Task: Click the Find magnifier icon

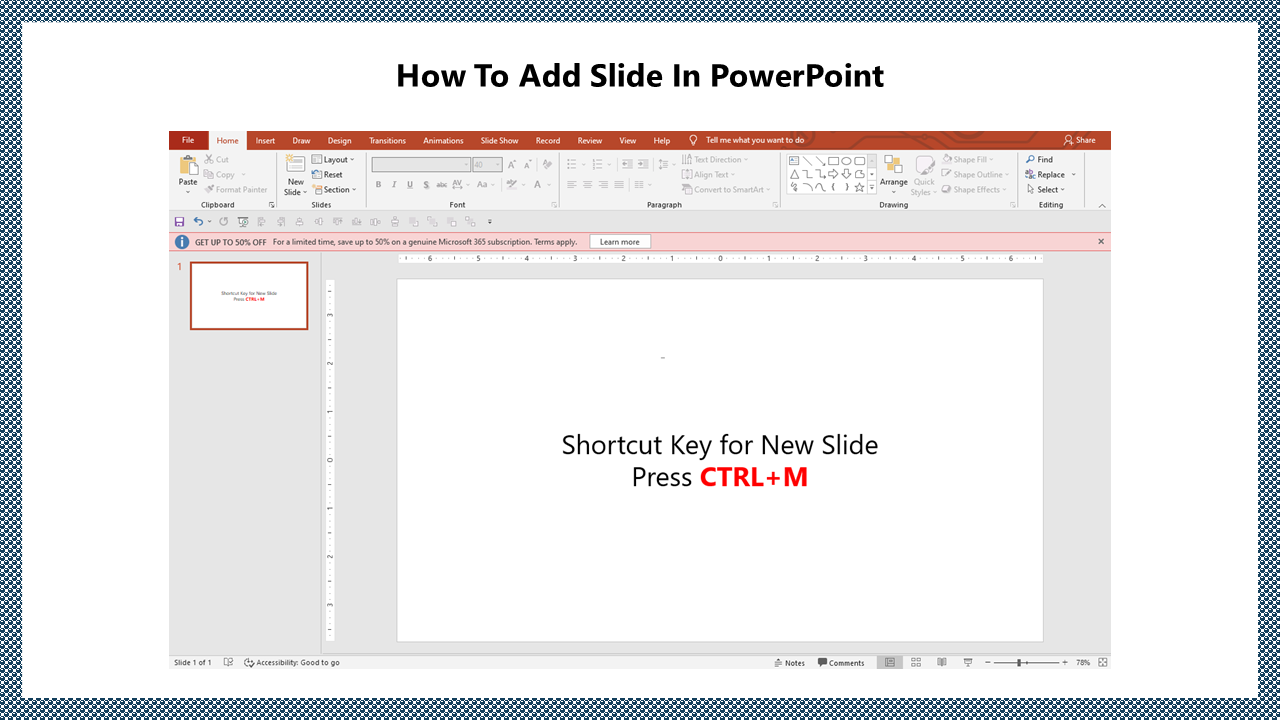Action: 1031,159
